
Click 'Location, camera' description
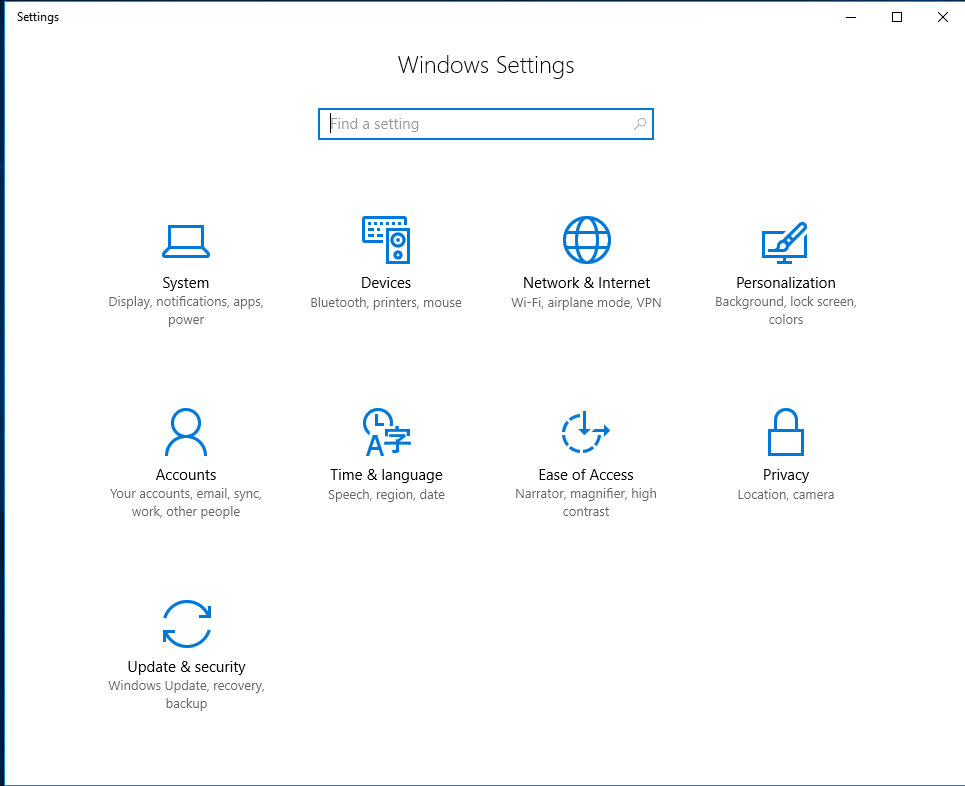[x=786, y=495]
